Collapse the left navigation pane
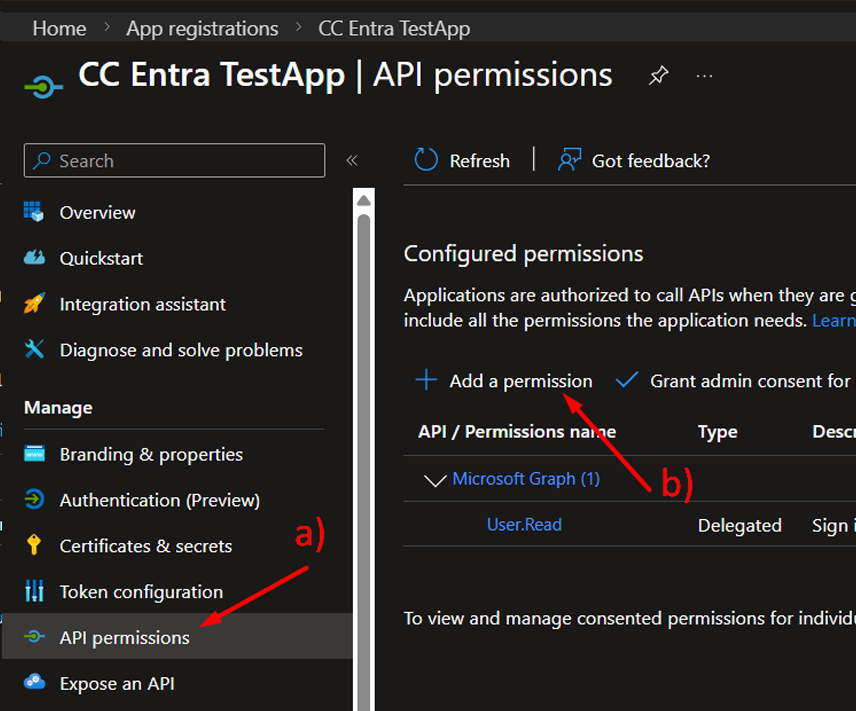 (351, 160)
